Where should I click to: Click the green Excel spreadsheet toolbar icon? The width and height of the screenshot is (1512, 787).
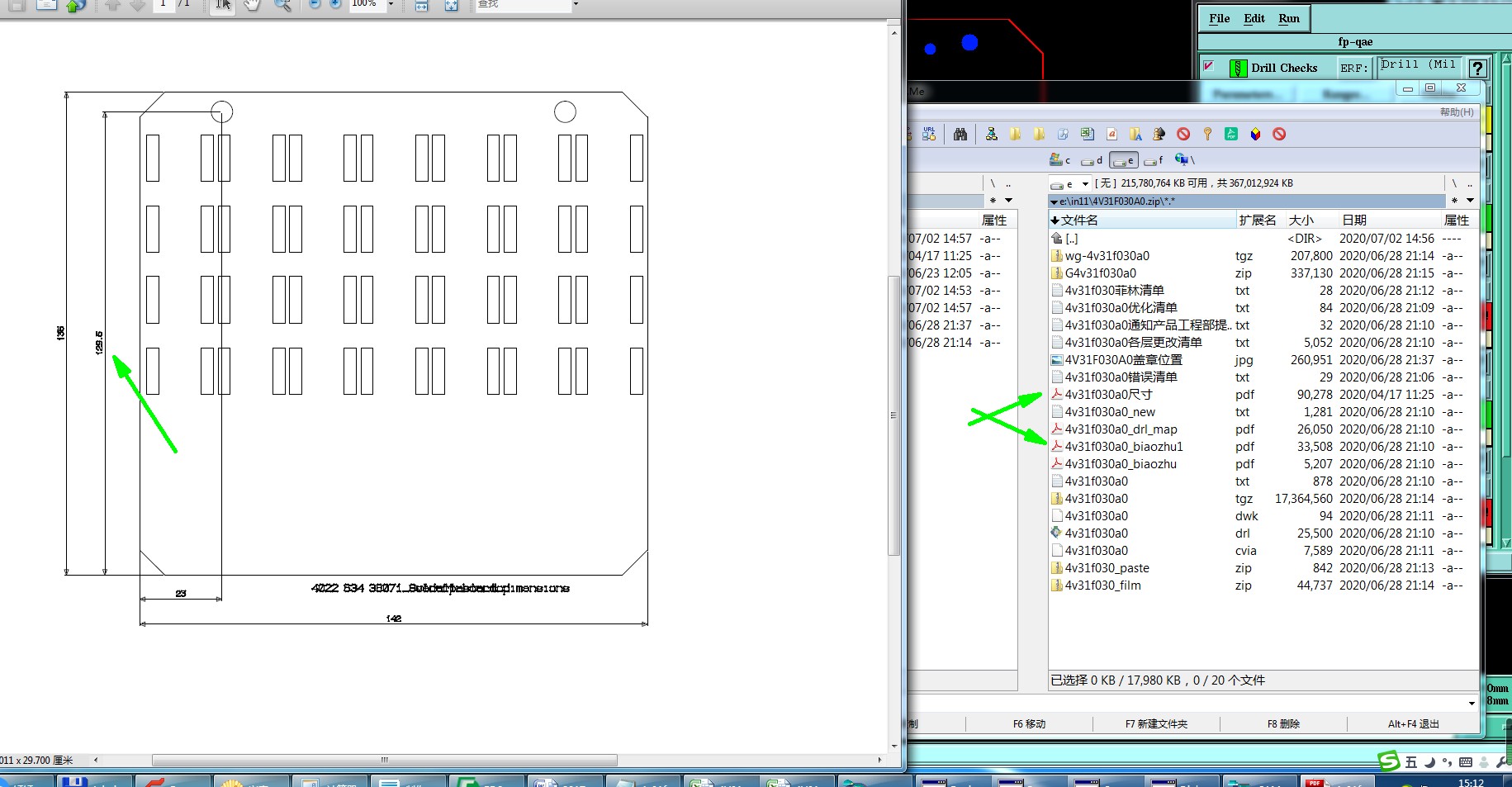click(x=1088, y=134)
